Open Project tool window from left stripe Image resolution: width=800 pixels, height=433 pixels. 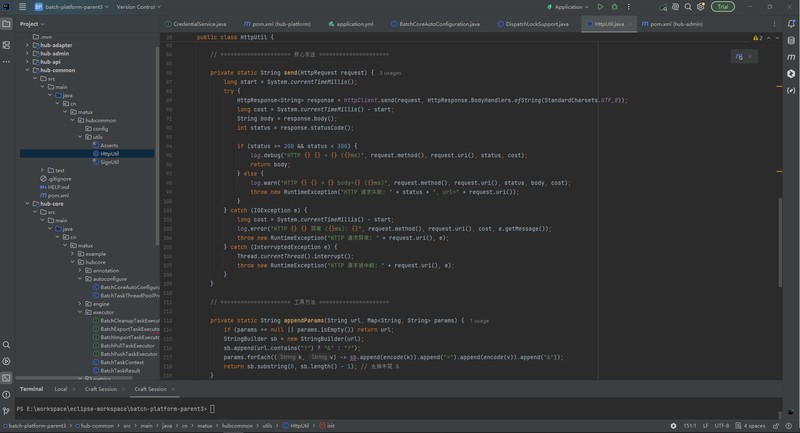pos(6,24)
